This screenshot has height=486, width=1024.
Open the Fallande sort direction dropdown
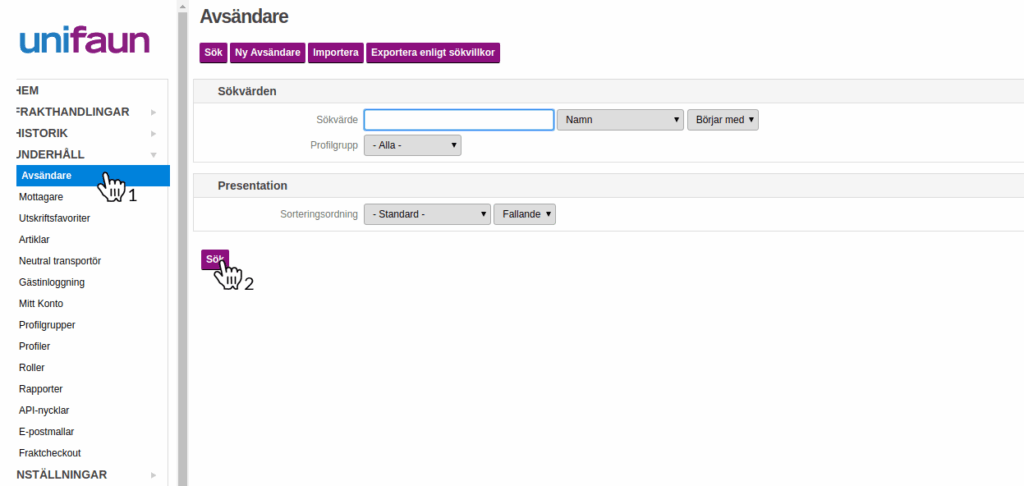[524, 214]
